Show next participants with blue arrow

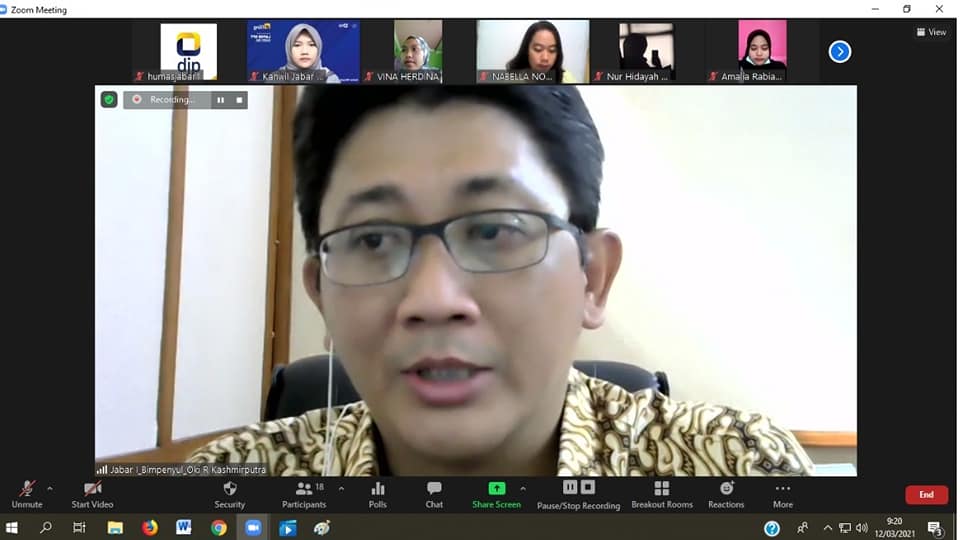[840, 51]
